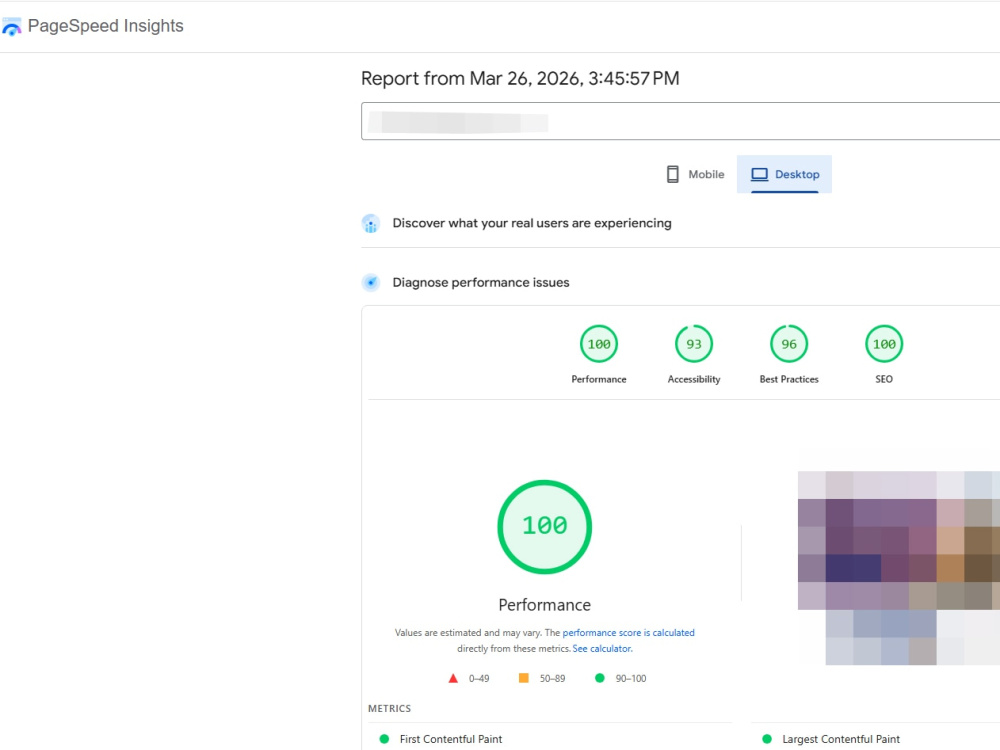Image resolution: width=1000 pixels, height=750 pixels.
Task: Click the METRICS section heading
Action: coord(390,709)
